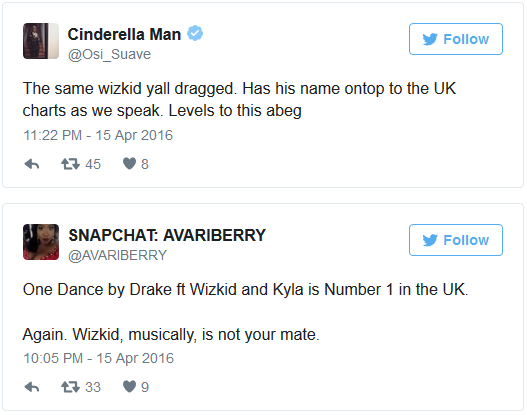Viewport: 527px width, 415px height.
Task: Open Cinderella Man's profile picture
Action: [41, 41]
